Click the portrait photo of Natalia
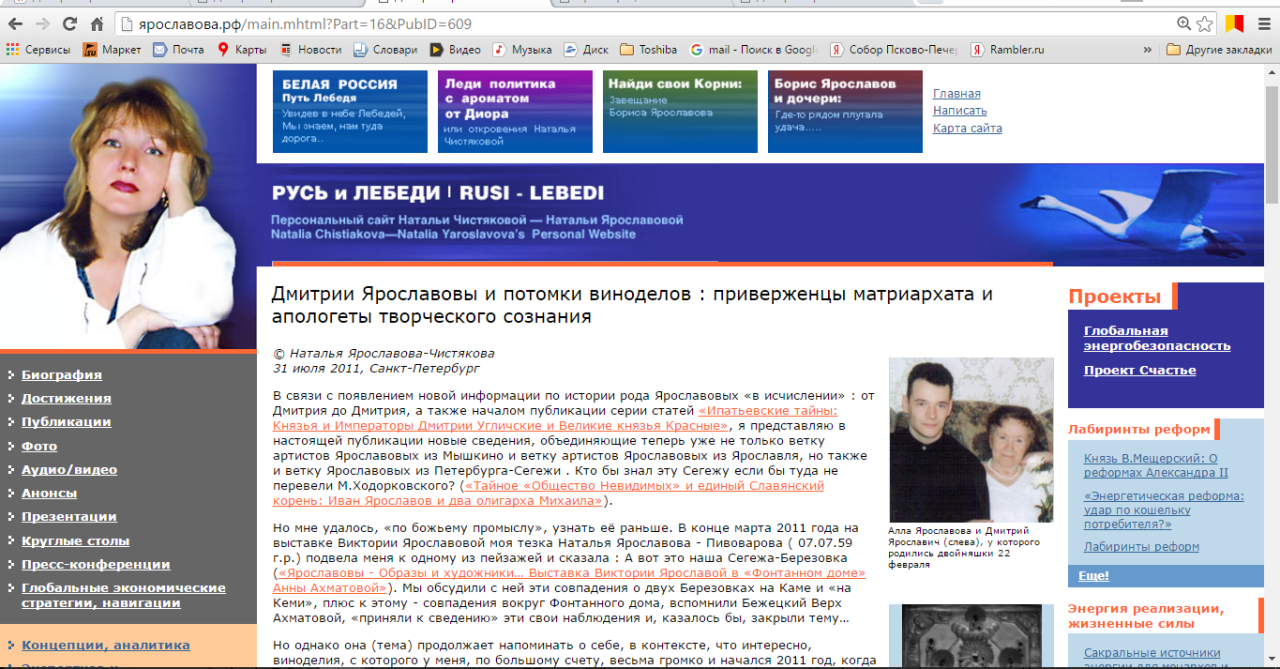The image size is (1280, 669). coord(128,207)
